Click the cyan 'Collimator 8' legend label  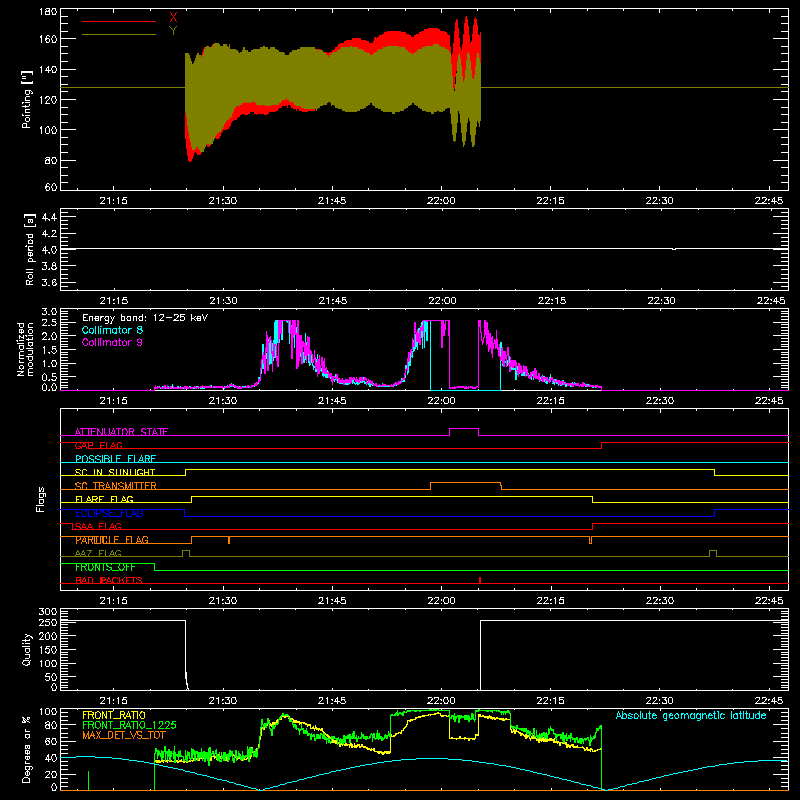tap(112, 330)
